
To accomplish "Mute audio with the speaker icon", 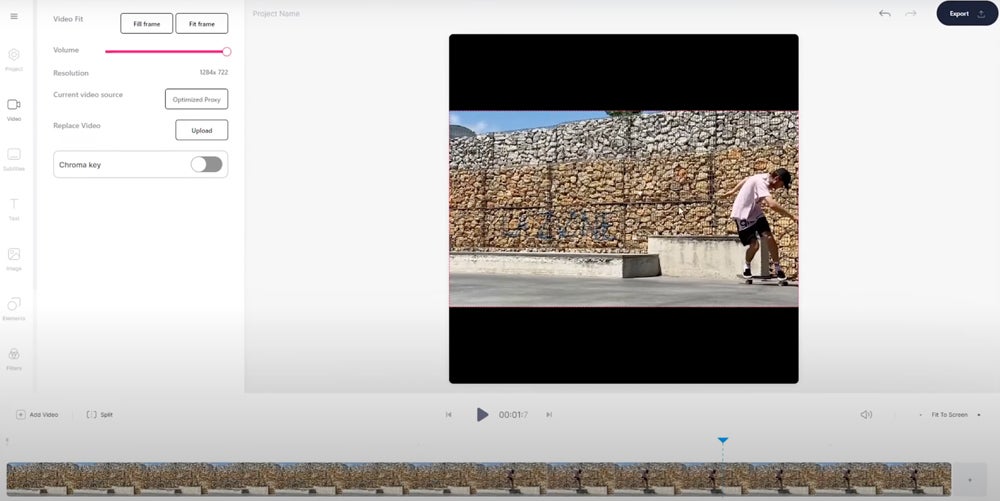I will 866,415.
